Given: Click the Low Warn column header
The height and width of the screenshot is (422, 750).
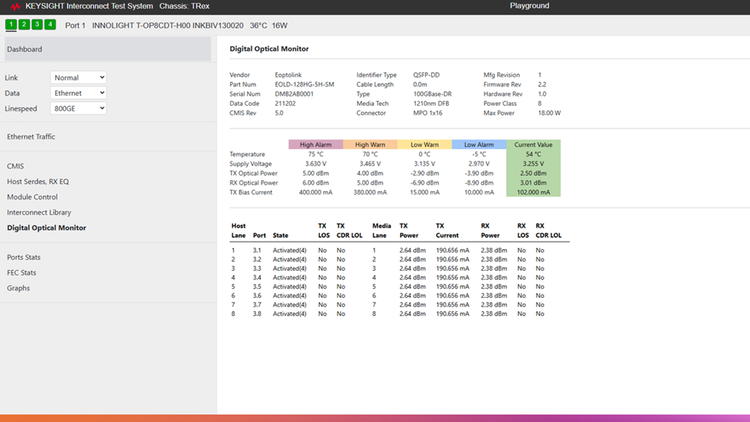Looking at the screenshot, I should pos(425,144).
